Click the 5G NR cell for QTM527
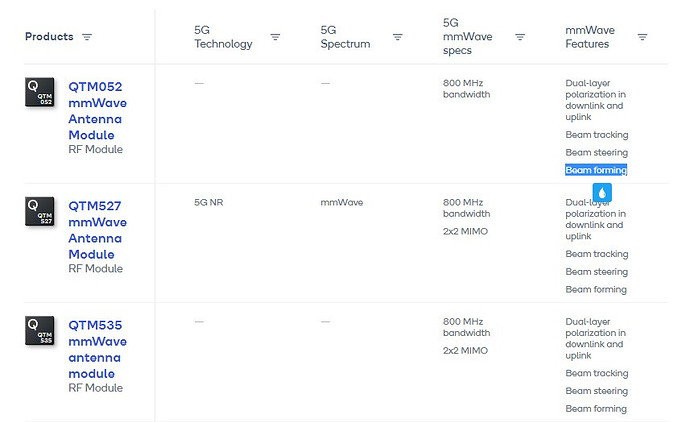690x422 pixels. tap(208, 202)
